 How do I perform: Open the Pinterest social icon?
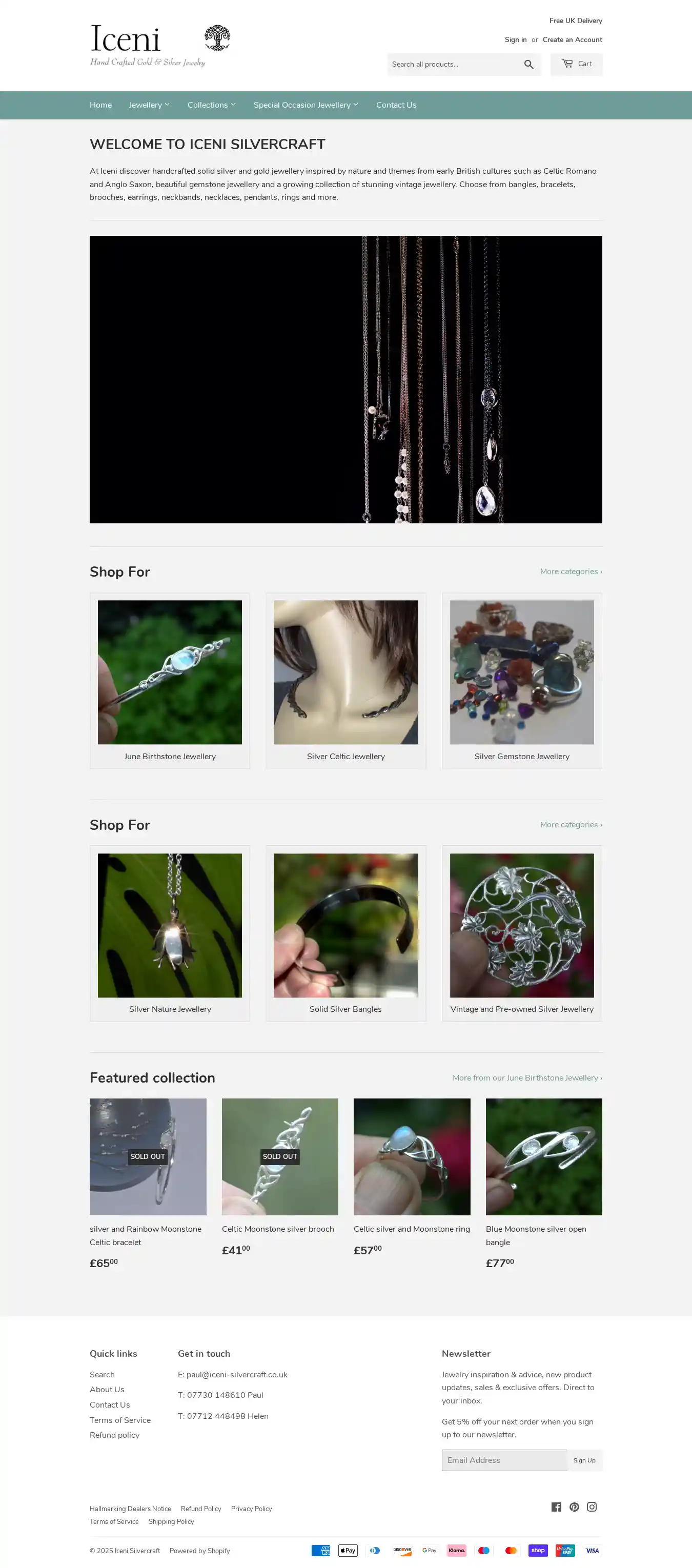tap(574, 1507)
